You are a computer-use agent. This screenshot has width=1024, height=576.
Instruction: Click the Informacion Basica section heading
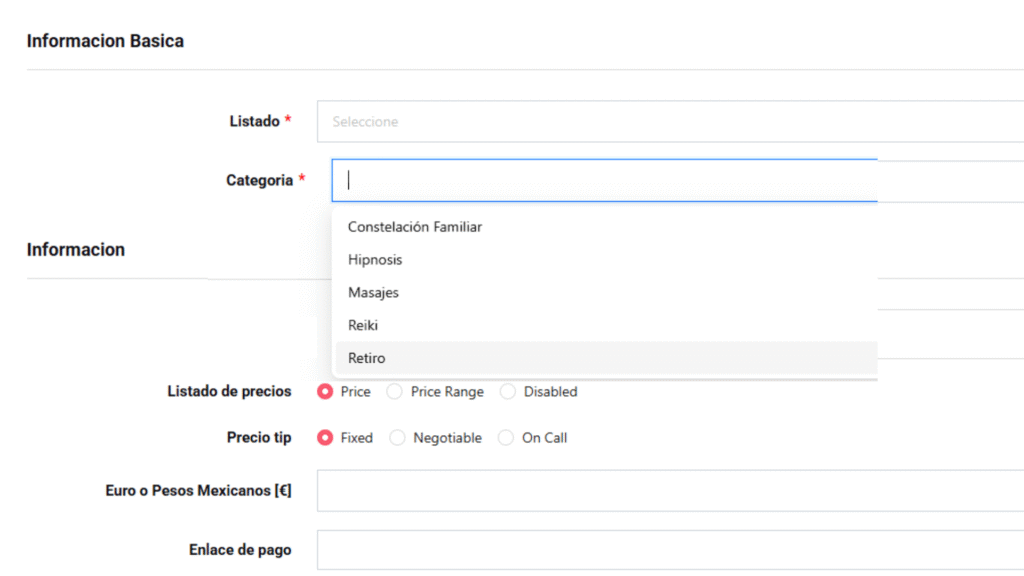(x=105, y=41)
